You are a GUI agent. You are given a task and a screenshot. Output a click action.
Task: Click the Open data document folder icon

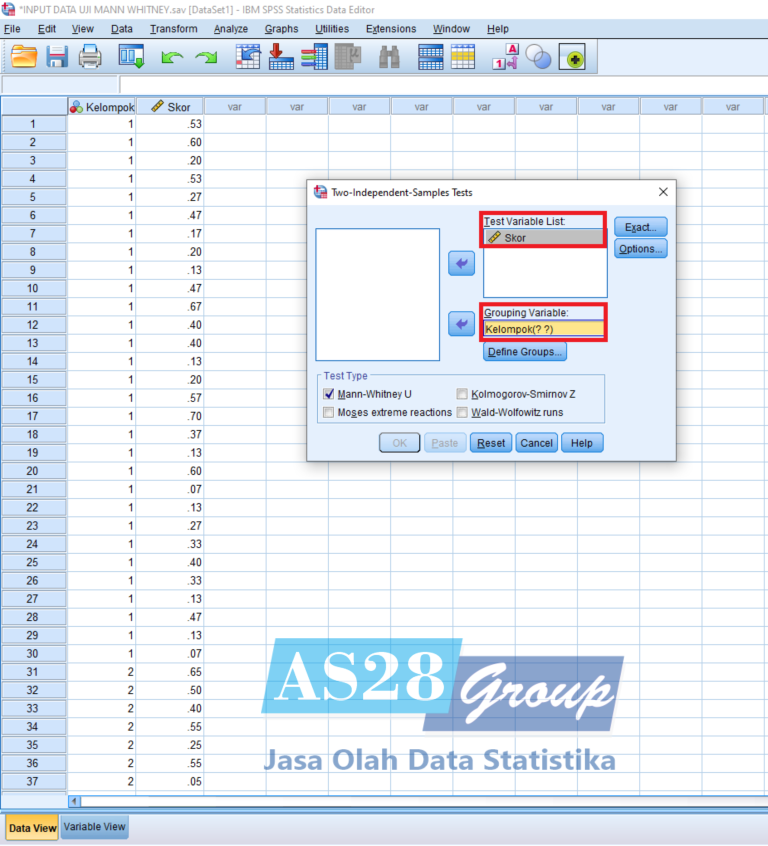click(24, 58)
